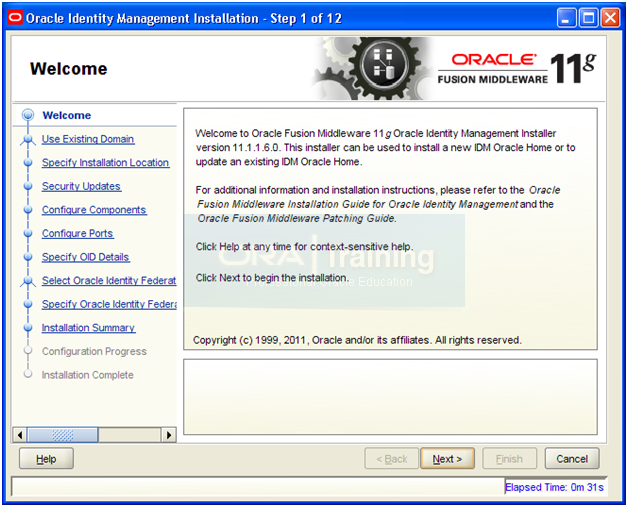Open Select Oracle Identity Federation step
This screenshot has height=507, width=628.
point(109,281)
